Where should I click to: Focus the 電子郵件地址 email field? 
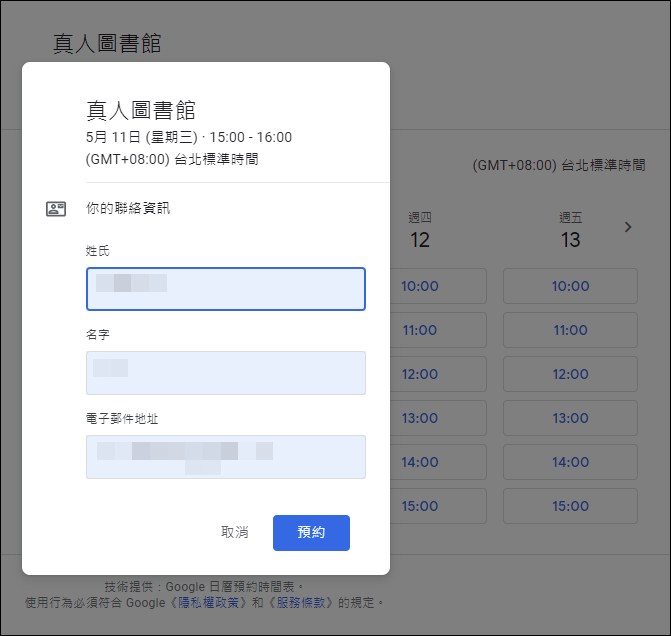[226, 457]
